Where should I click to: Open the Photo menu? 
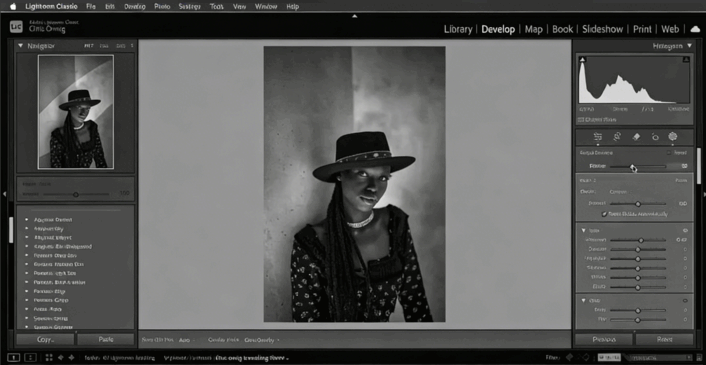162,7
